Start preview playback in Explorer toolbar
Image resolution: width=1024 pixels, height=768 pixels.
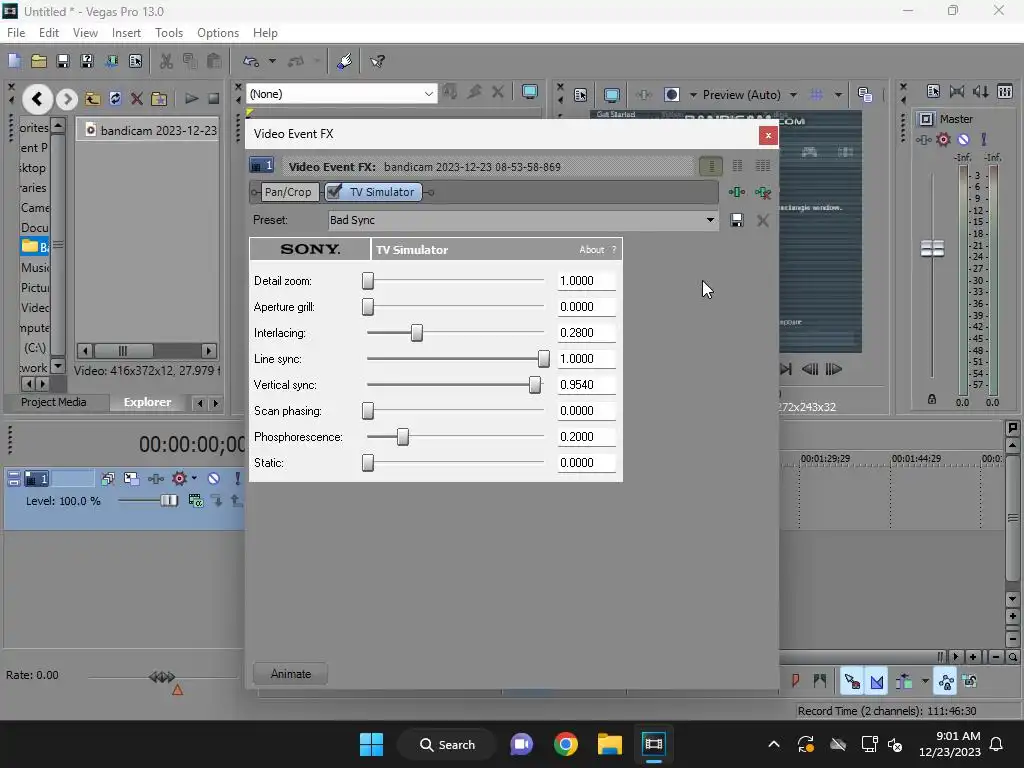click(191, 99)
